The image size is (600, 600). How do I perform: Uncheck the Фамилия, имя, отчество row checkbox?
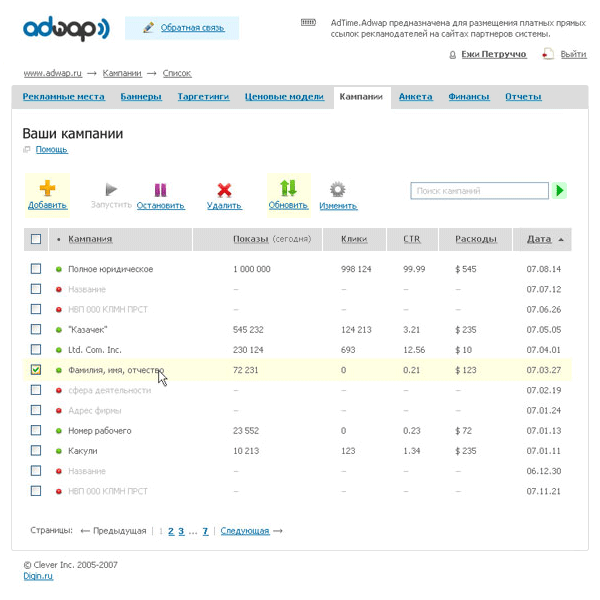(x=36, y=370)
